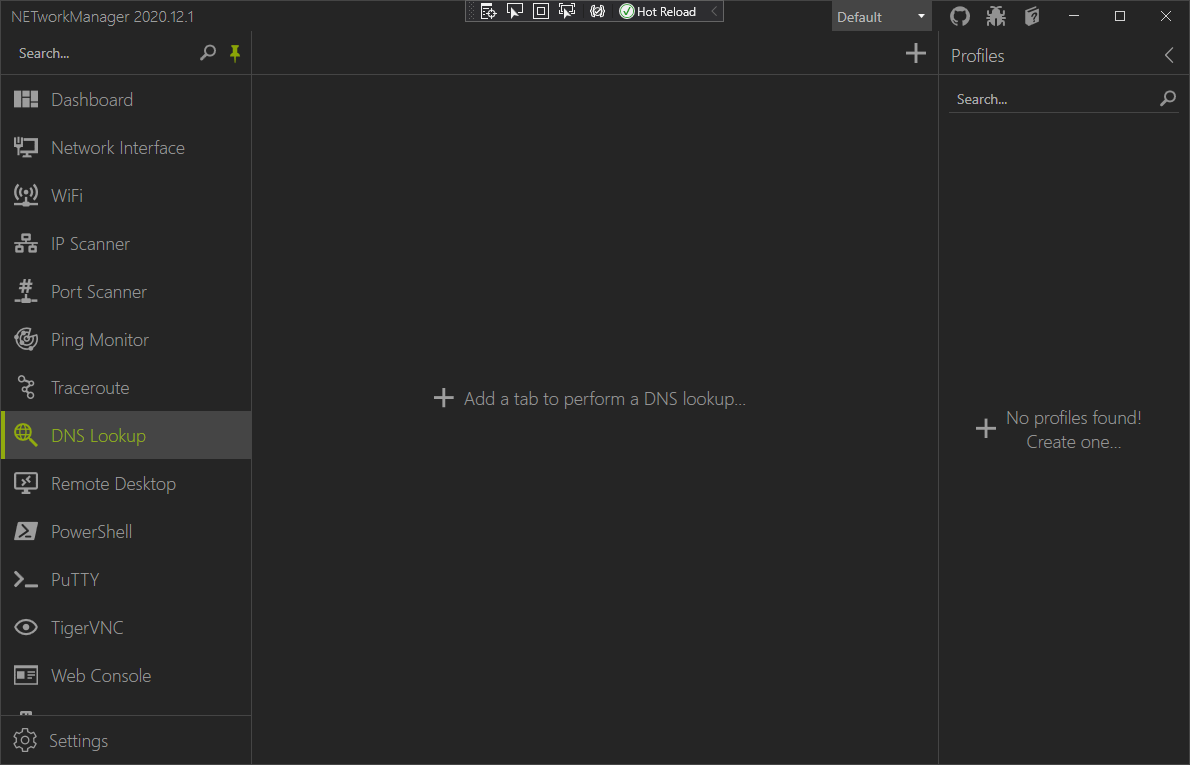The width and height of the screenshot is (1190, 765).
Task: Open Ping Monitor from sidebar
Action: tap(126, 339)
